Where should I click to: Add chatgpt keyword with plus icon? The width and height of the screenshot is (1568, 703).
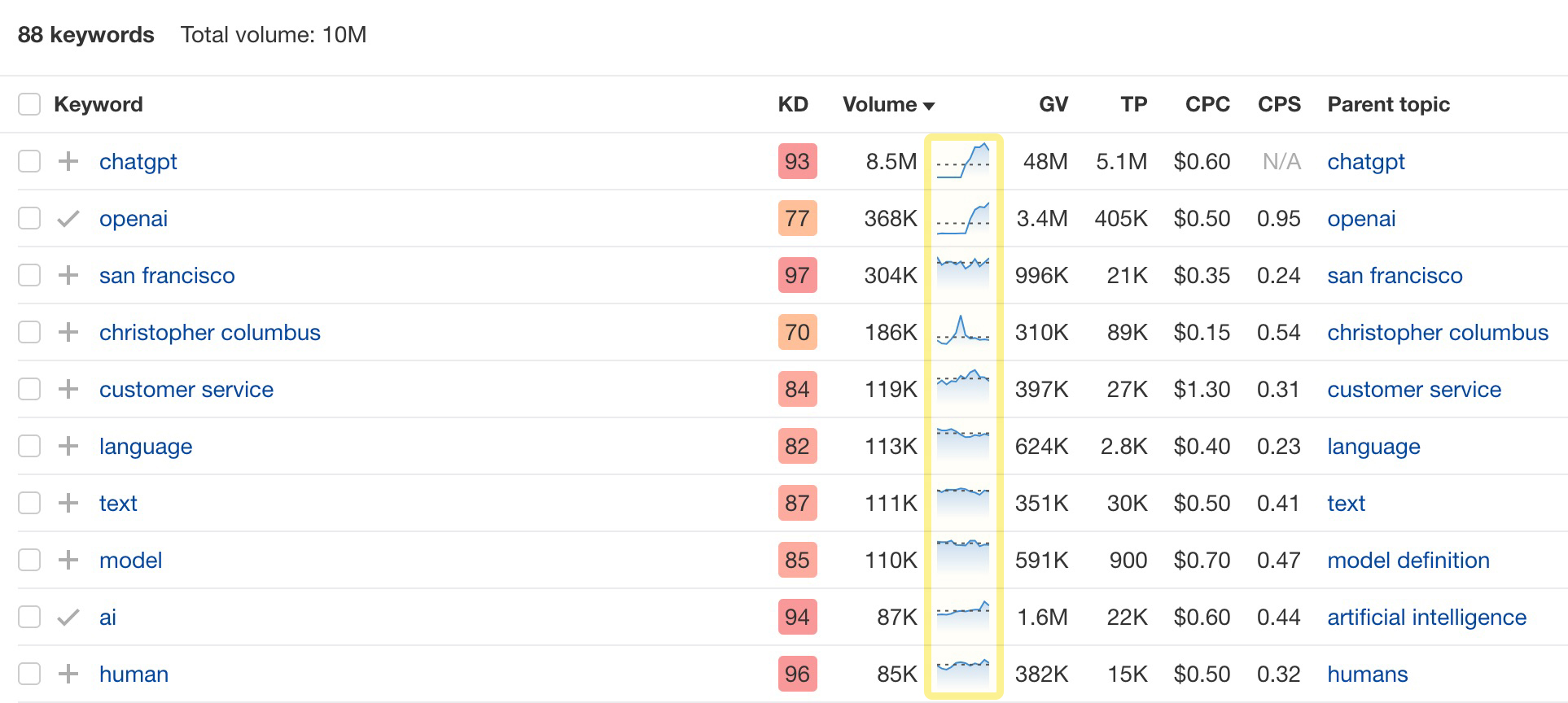(68, 161)
